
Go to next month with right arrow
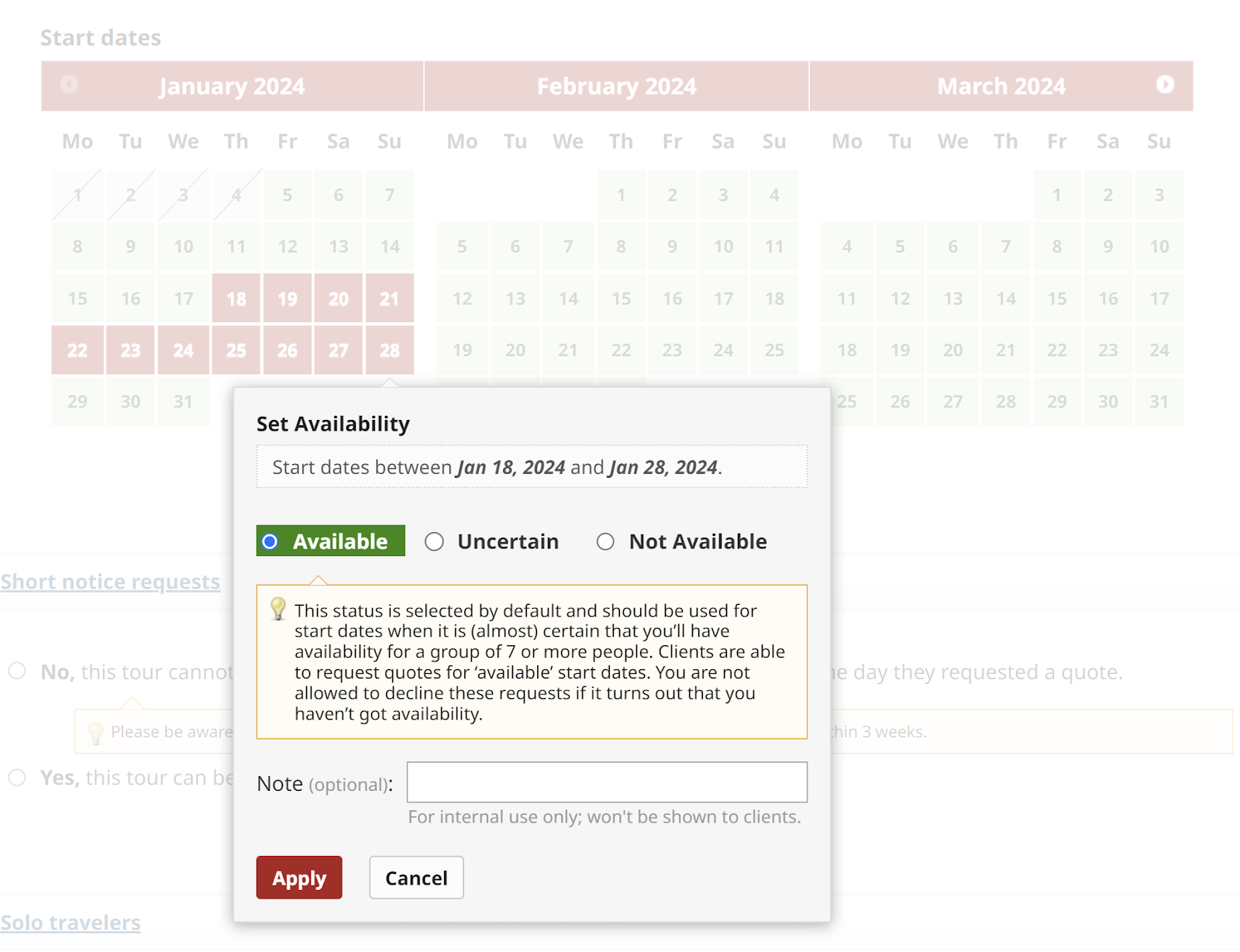(1165, 84)
